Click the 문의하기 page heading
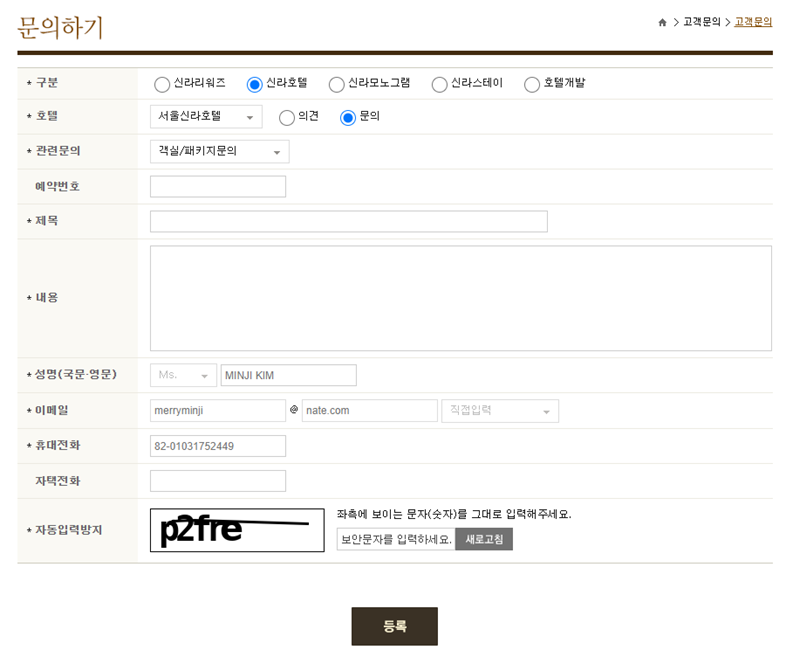 pyautogui.click(x=60, y=27)
